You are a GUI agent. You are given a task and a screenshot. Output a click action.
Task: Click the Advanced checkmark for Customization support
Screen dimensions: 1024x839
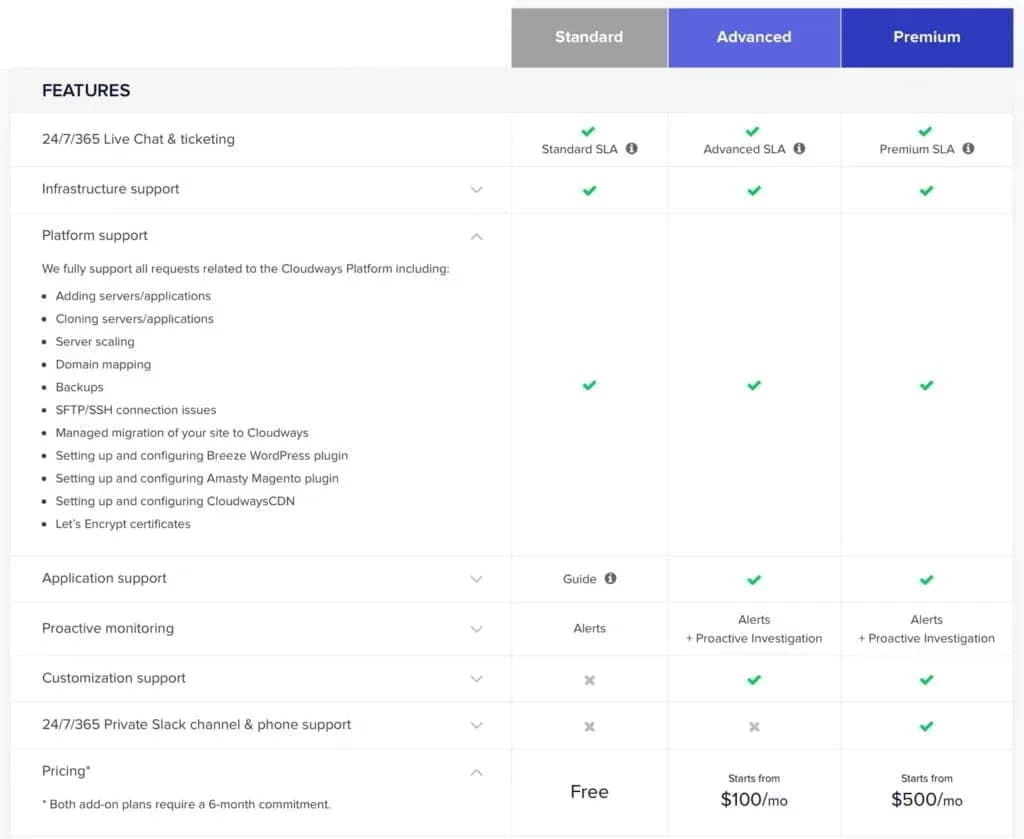[754, 677]
